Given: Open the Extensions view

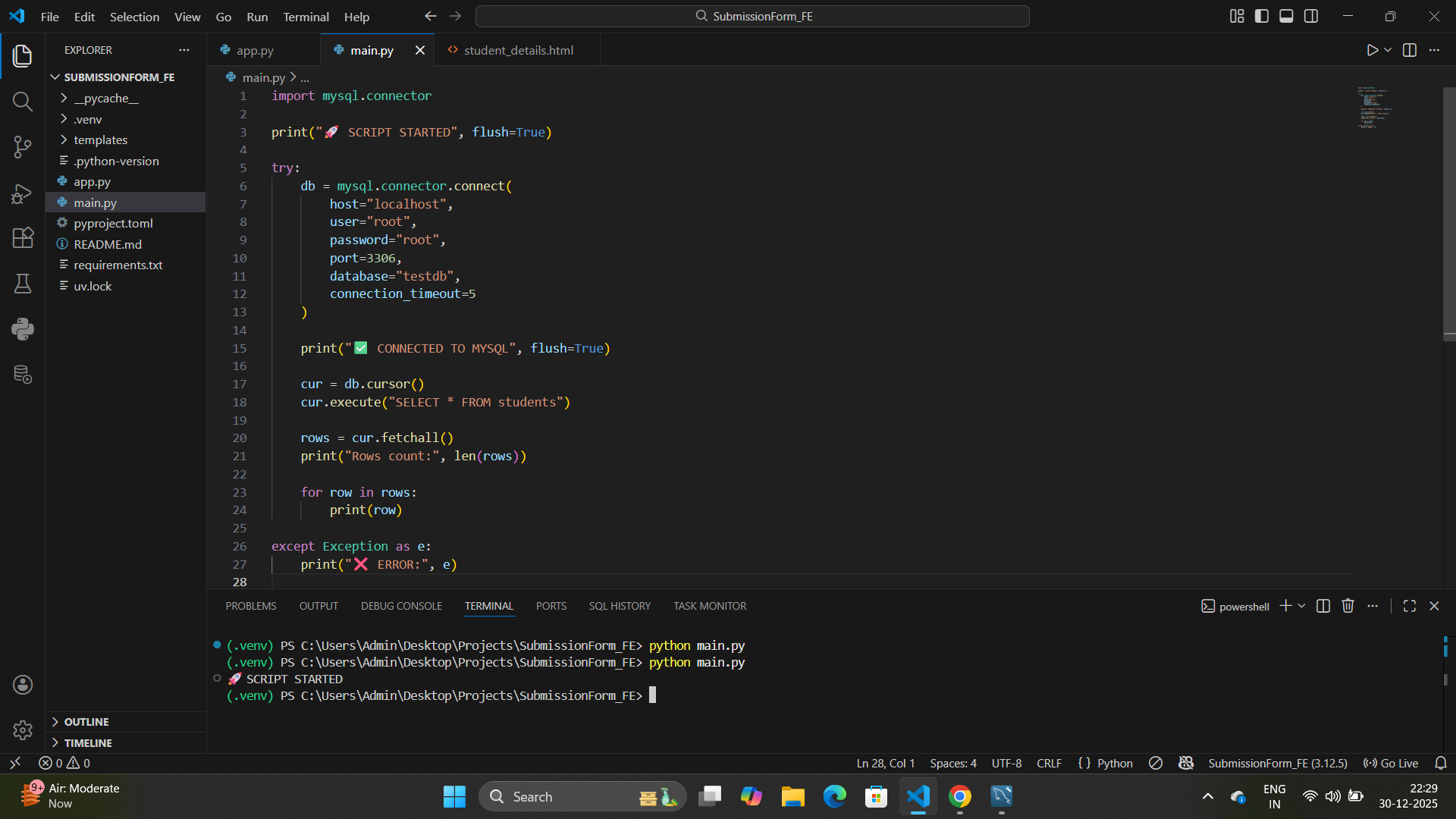Looking at the screenshot, I should [22, 238].
